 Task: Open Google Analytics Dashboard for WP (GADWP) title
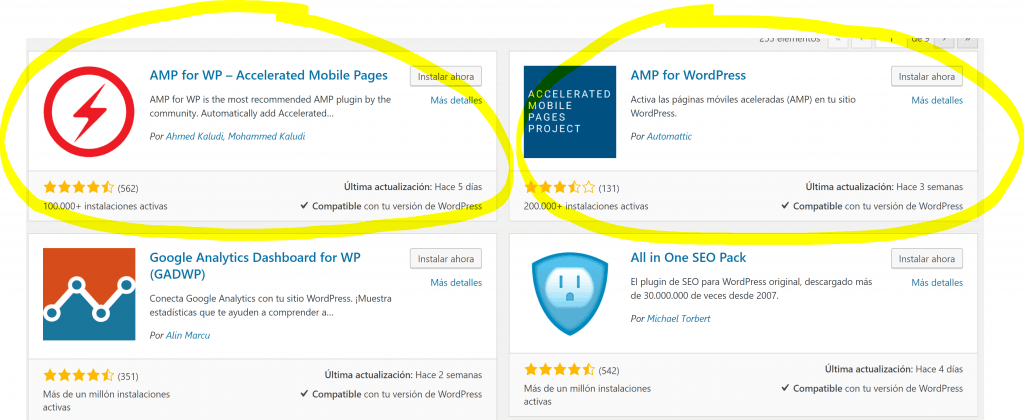click(255, 265)
